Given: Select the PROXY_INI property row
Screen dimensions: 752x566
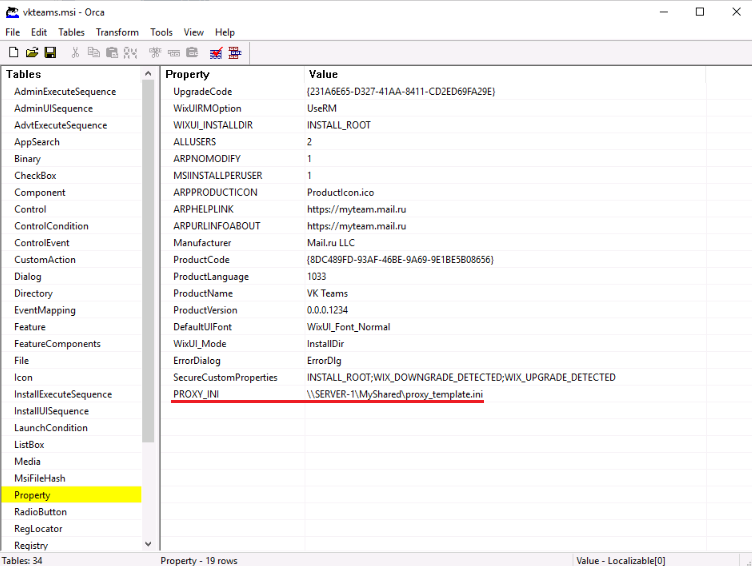Looking at the screenshot, I should pos(195,394).
